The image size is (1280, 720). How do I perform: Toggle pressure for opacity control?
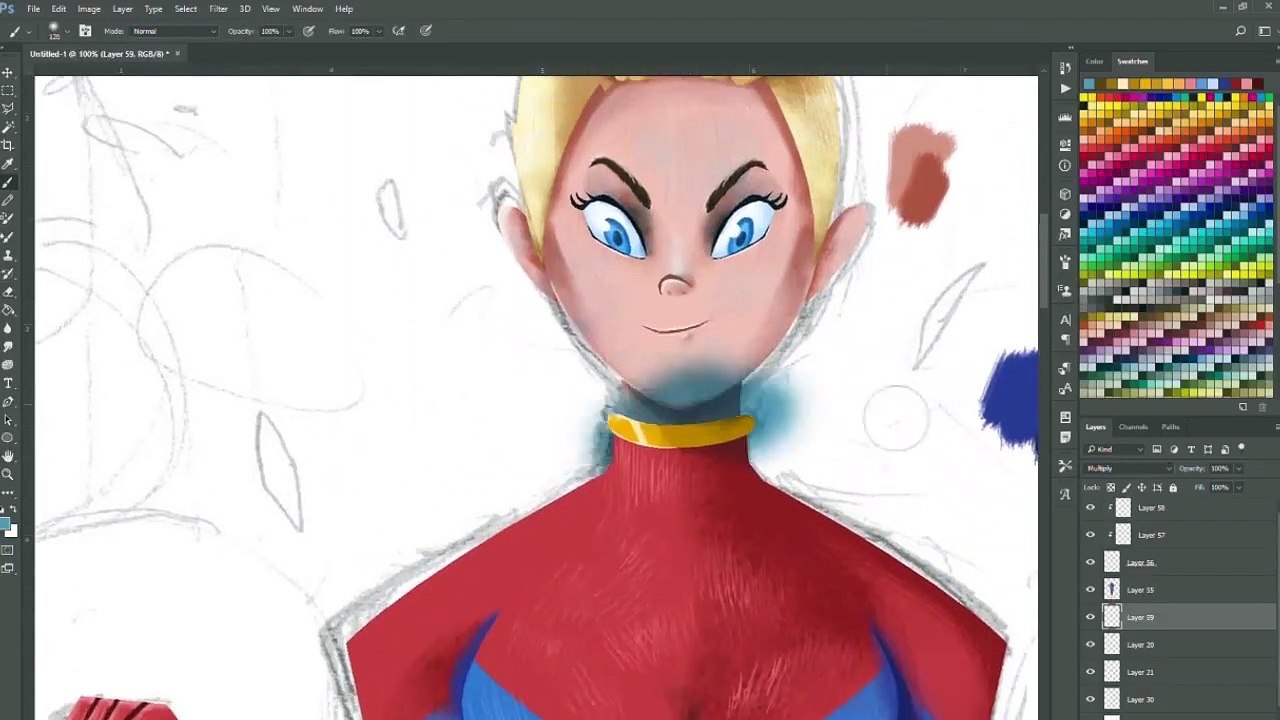pyautogui.click(x=309, y=31)
